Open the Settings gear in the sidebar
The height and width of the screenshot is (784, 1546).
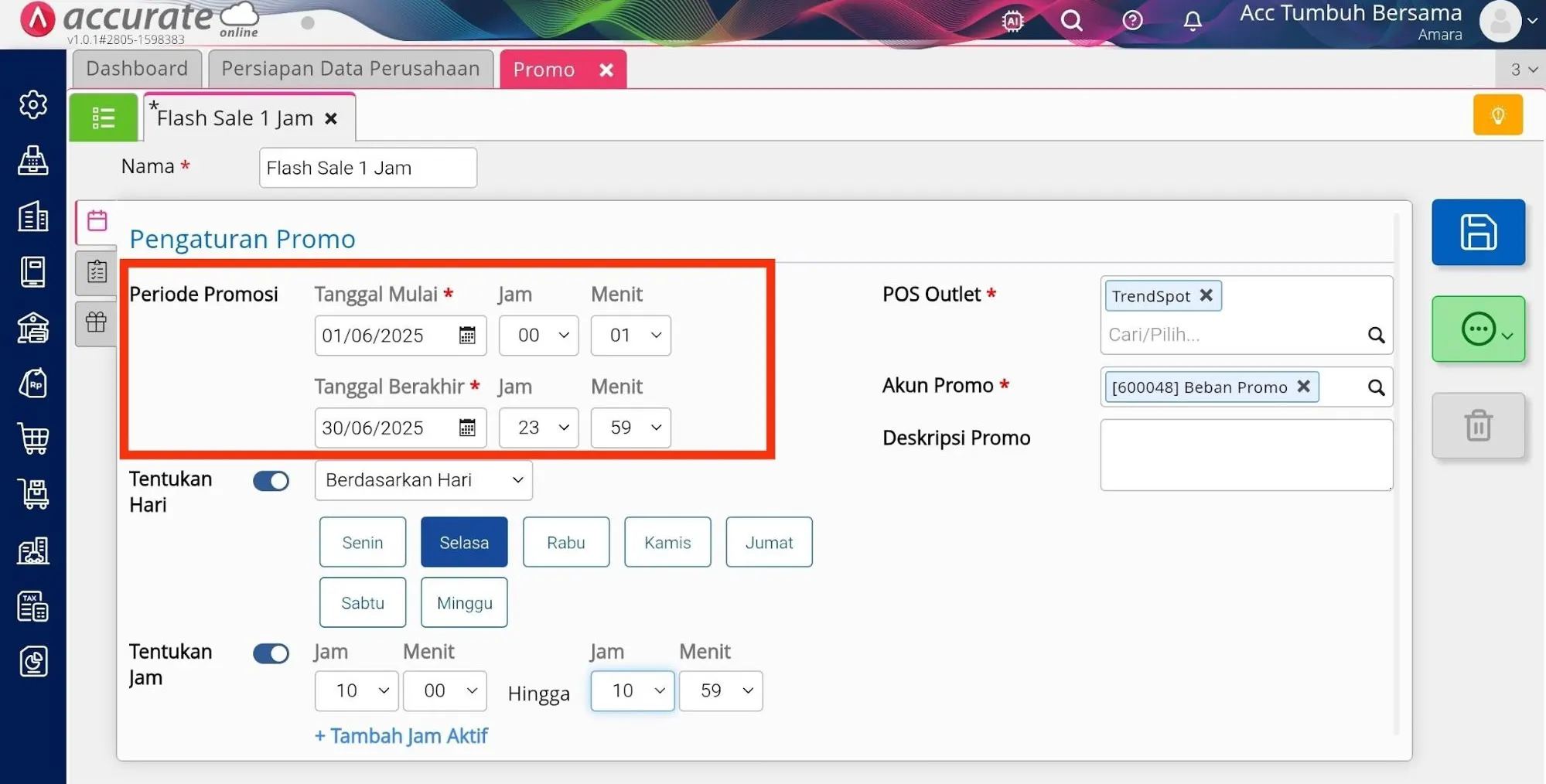tap(33, 104)
